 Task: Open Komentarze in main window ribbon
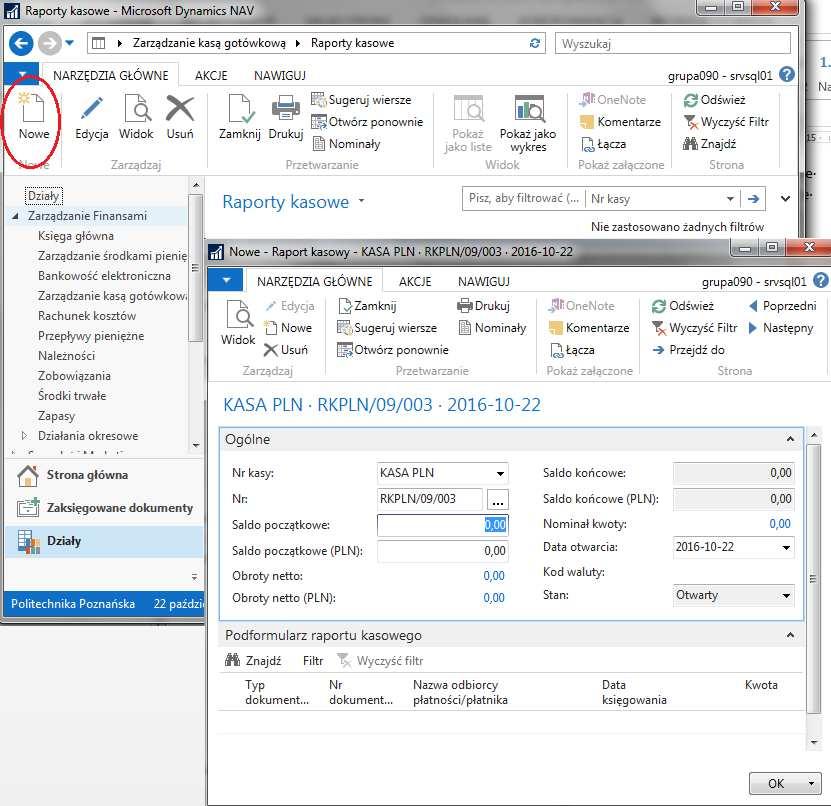pos(620,122)
